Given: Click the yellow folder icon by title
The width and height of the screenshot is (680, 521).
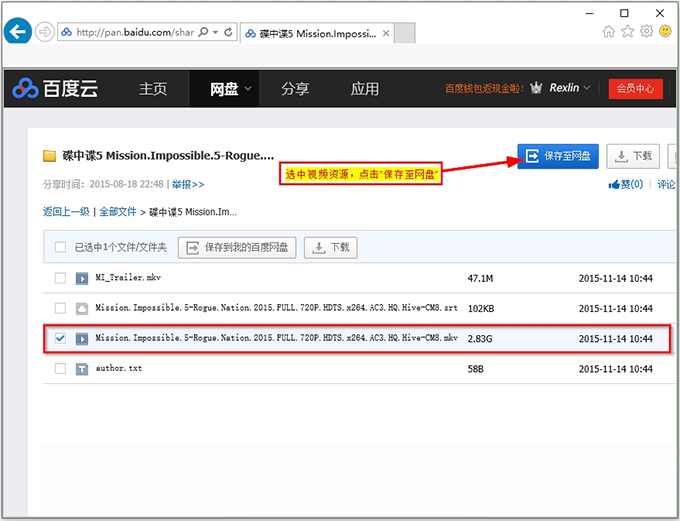Looking at the screenshot, I should [49, 156].
